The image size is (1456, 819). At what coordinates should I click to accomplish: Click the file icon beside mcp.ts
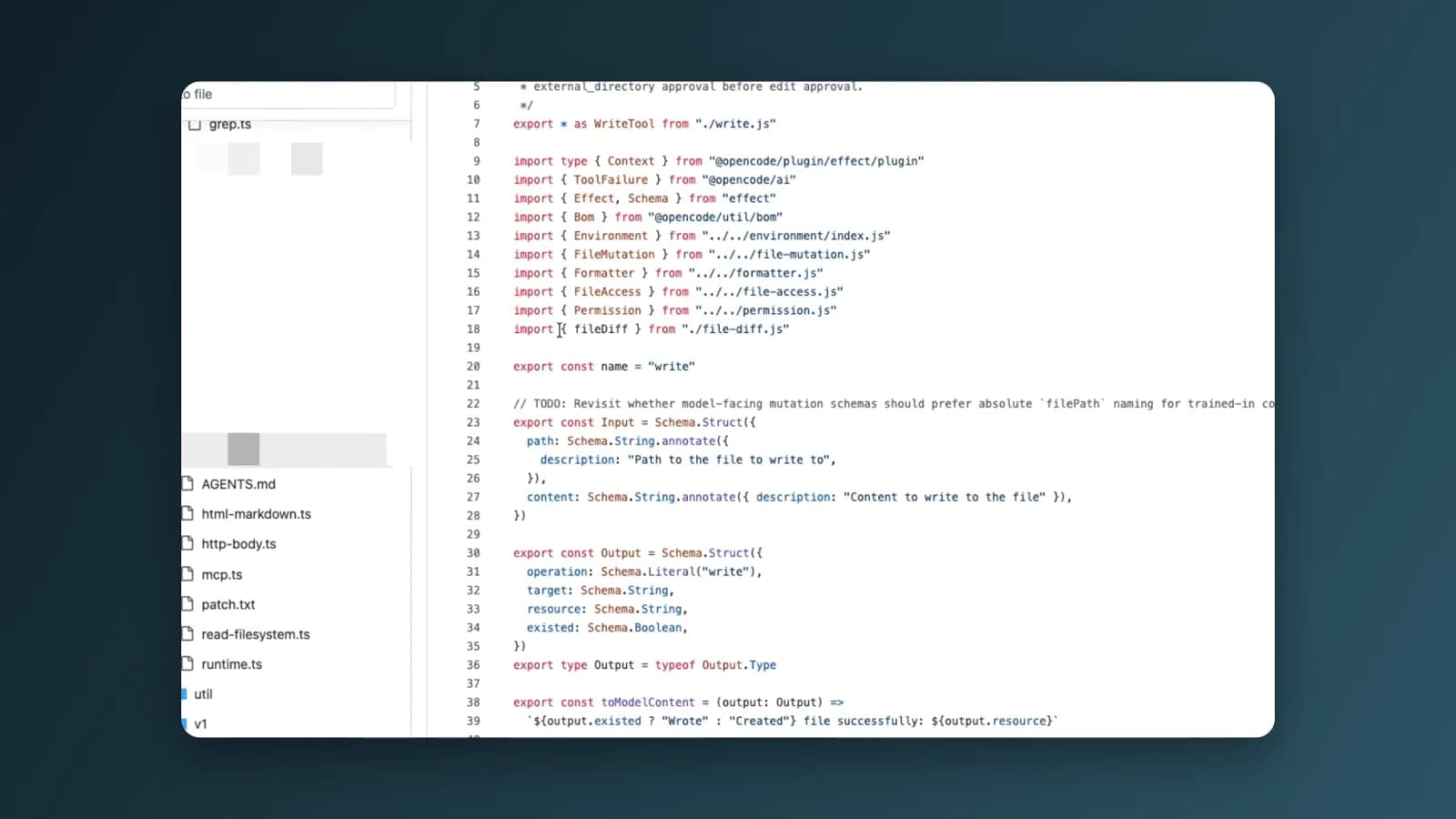coord(187,574)
